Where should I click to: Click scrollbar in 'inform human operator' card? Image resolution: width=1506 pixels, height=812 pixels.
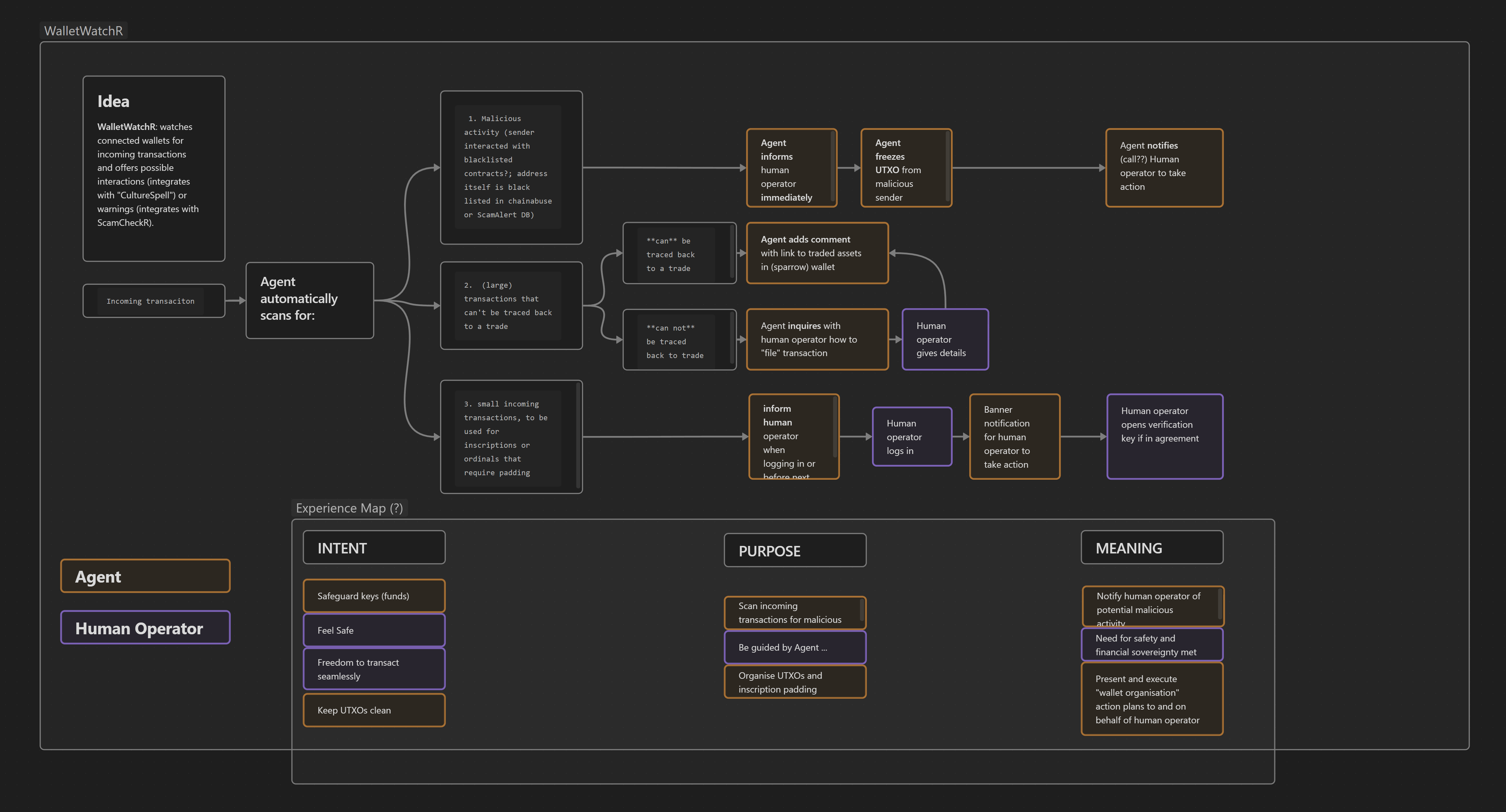835,428
